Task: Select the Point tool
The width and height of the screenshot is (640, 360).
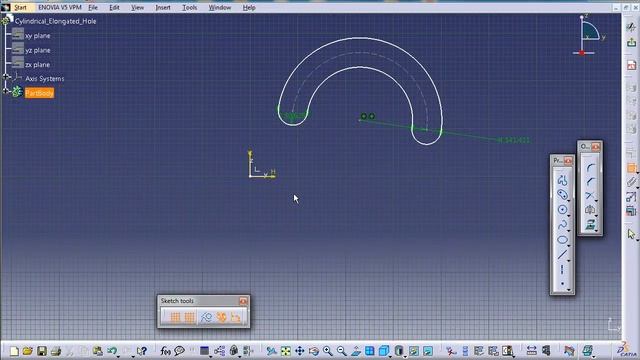Action: (x=562, y=283)
